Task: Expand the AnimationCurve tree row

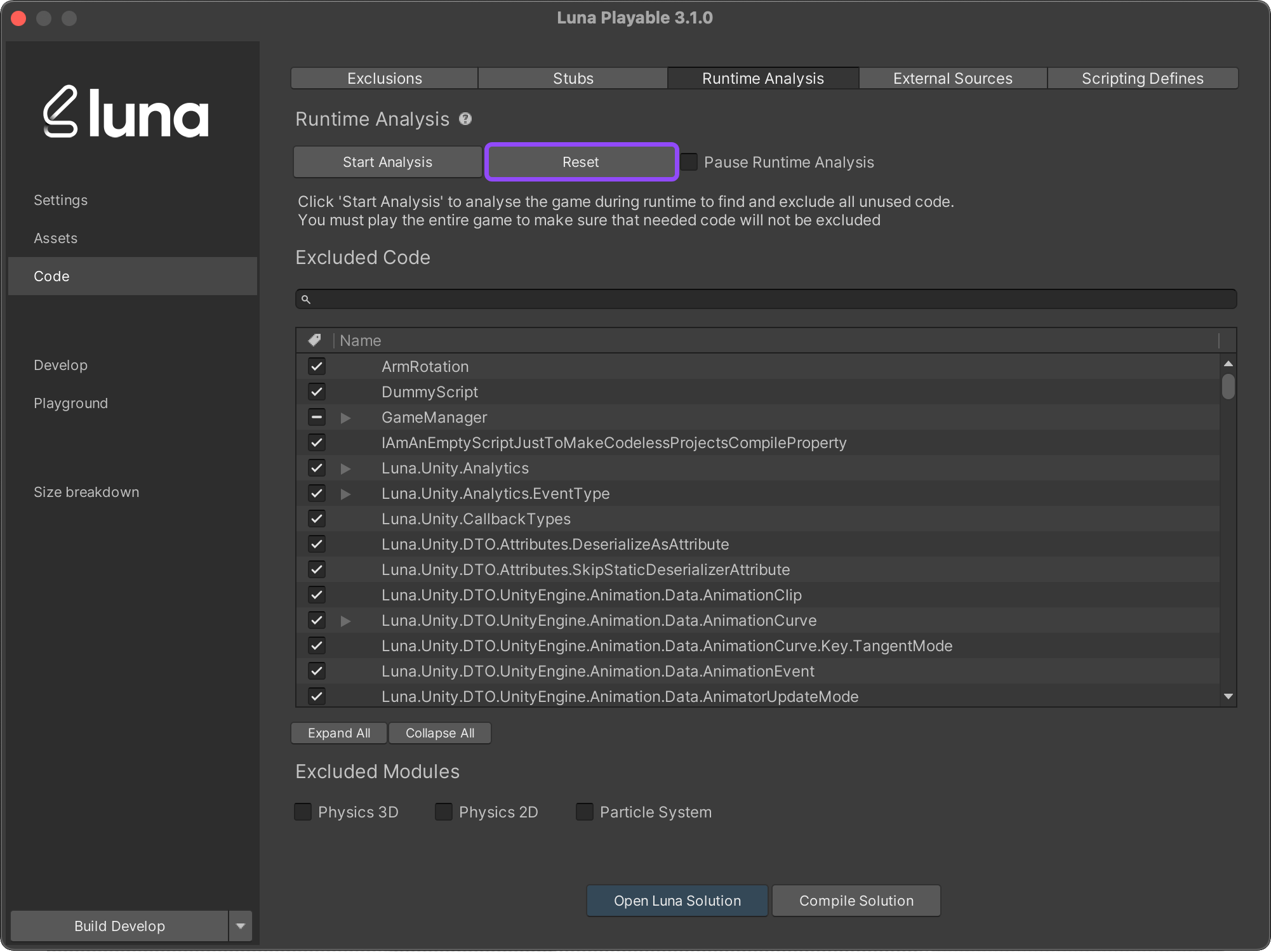Action: [x=345, y=621]
